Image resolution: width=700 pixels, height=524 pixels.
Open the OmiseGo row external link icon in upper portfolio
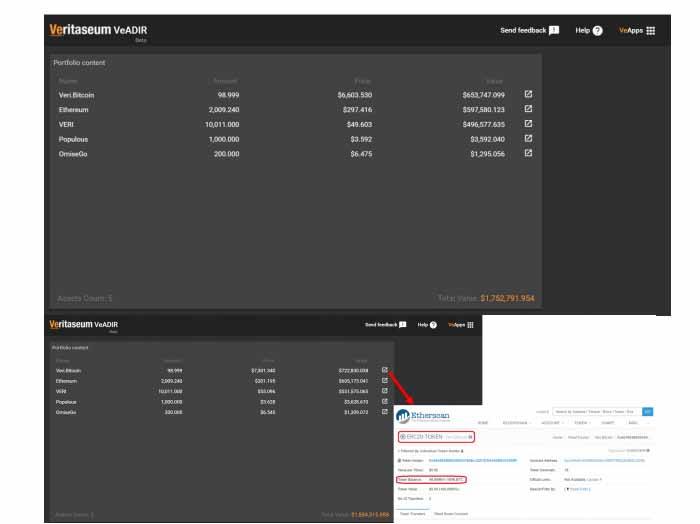click(528, 153)
